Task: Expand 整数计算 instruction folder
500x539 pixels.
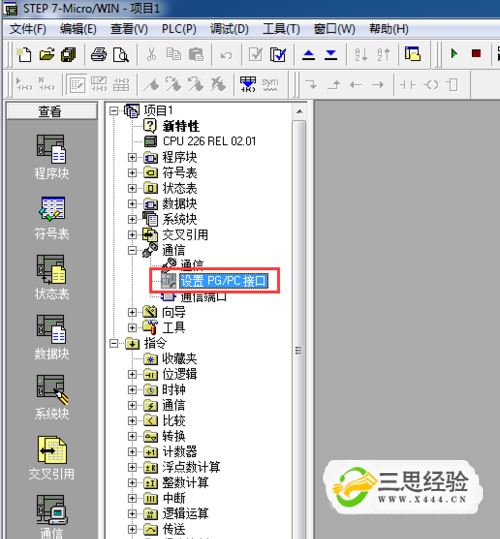Action: click(132, 483)
